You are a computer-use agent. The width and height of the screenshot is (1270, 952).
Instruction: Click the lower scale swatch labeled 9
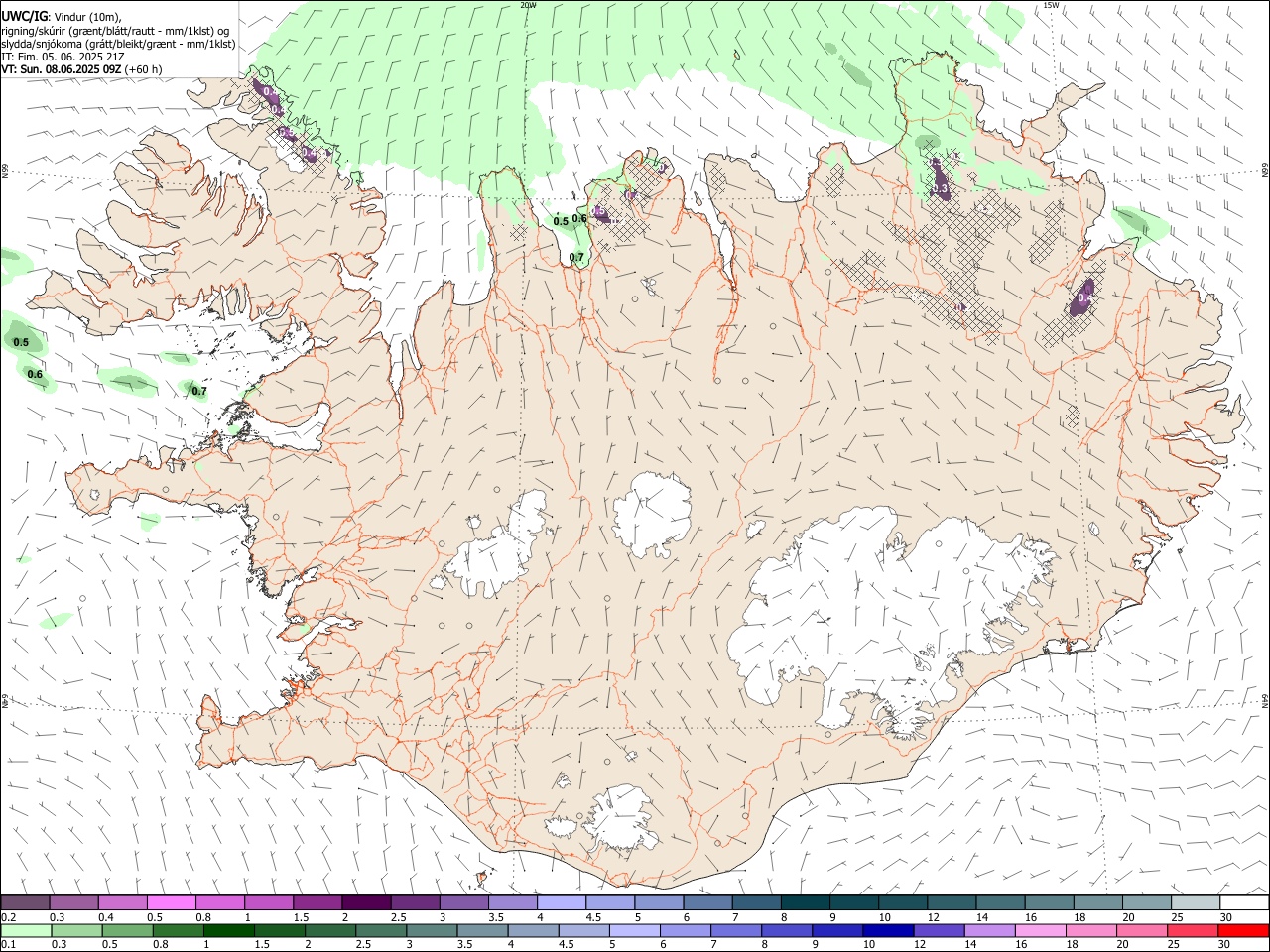point(836,930)
